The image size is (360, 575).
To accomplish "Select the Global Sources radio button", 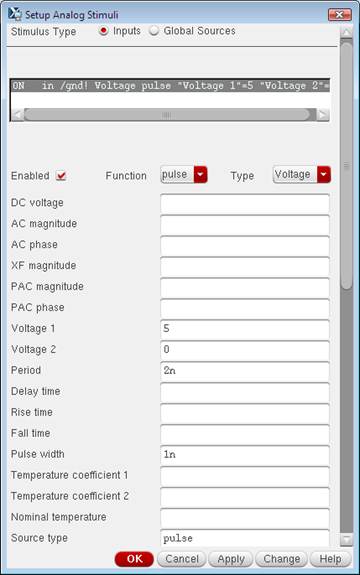I will [154, 31].
